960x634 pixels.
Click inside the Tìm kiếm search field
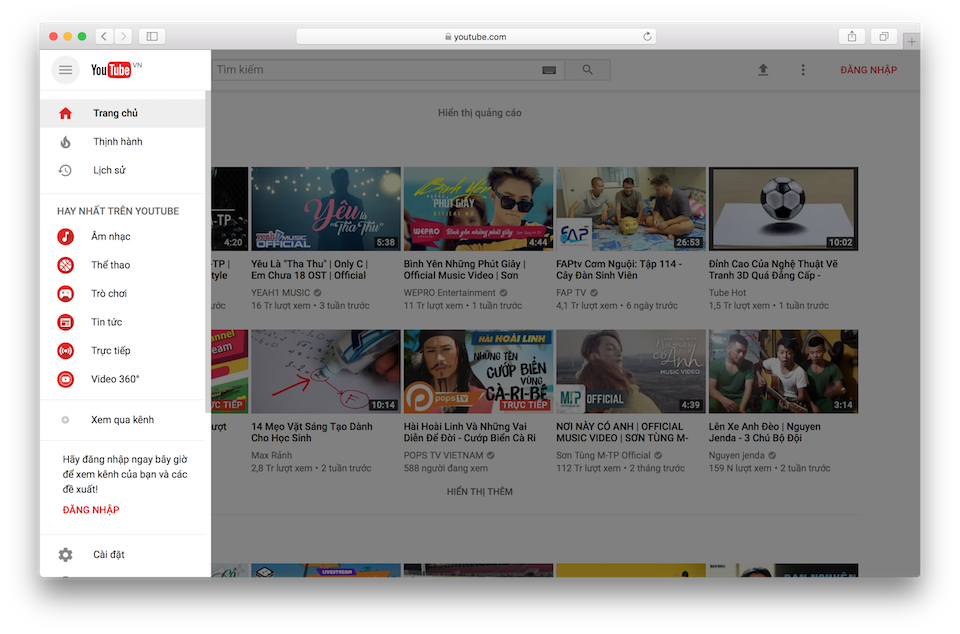(370, 70)
